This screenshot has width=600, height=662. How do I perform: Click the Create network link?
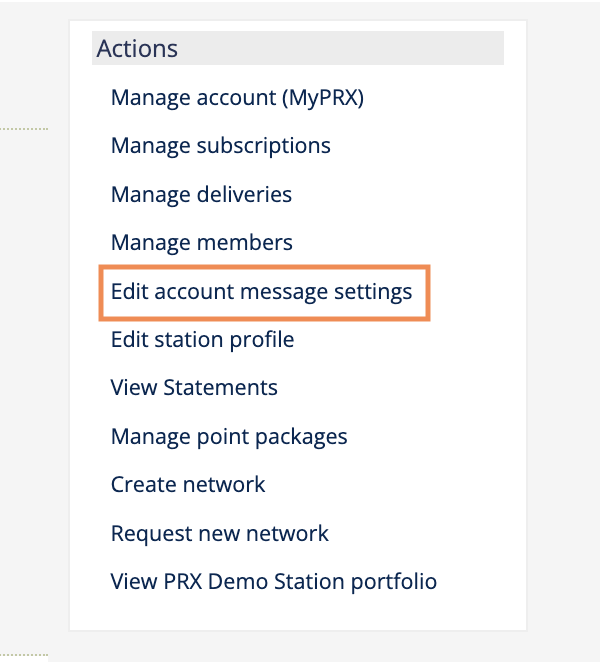[x=188, y=485]
